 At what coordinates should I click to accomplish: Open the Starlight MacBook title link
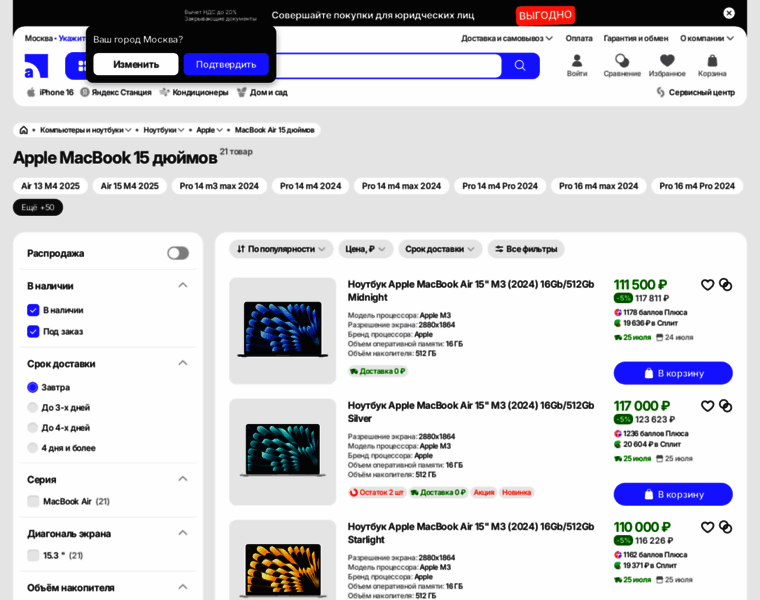(471, 533)
